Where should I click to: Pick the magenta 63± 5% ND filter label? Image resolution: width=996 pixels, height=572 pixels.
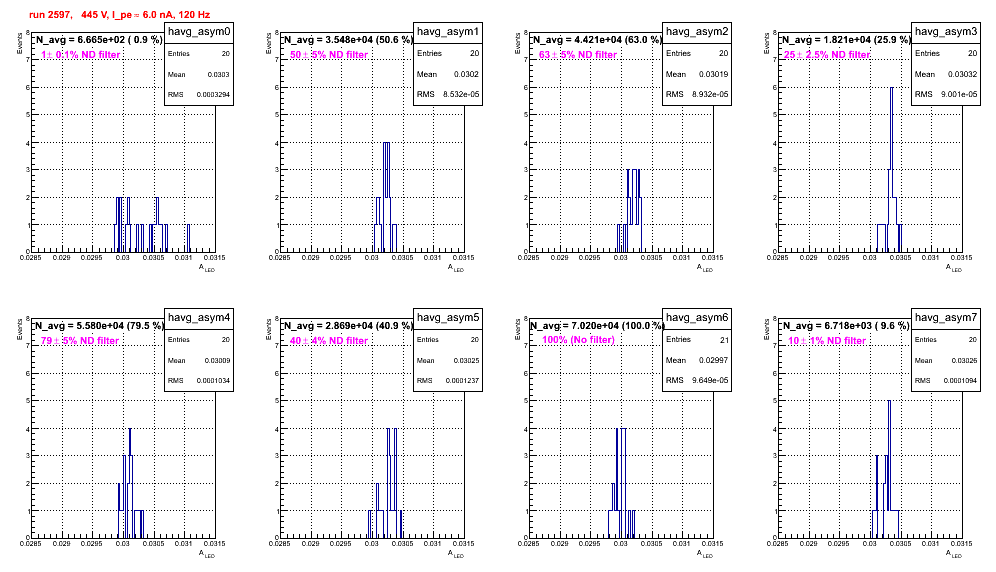[578, 55]
